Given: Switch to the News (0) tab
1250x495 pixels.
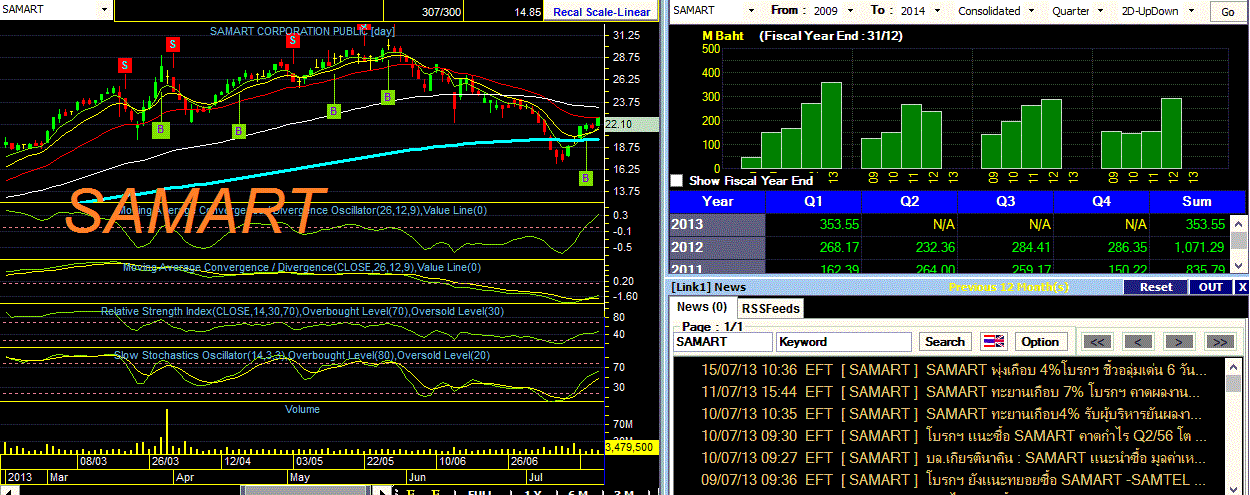Looking at the screenshot, I should 702,307.
